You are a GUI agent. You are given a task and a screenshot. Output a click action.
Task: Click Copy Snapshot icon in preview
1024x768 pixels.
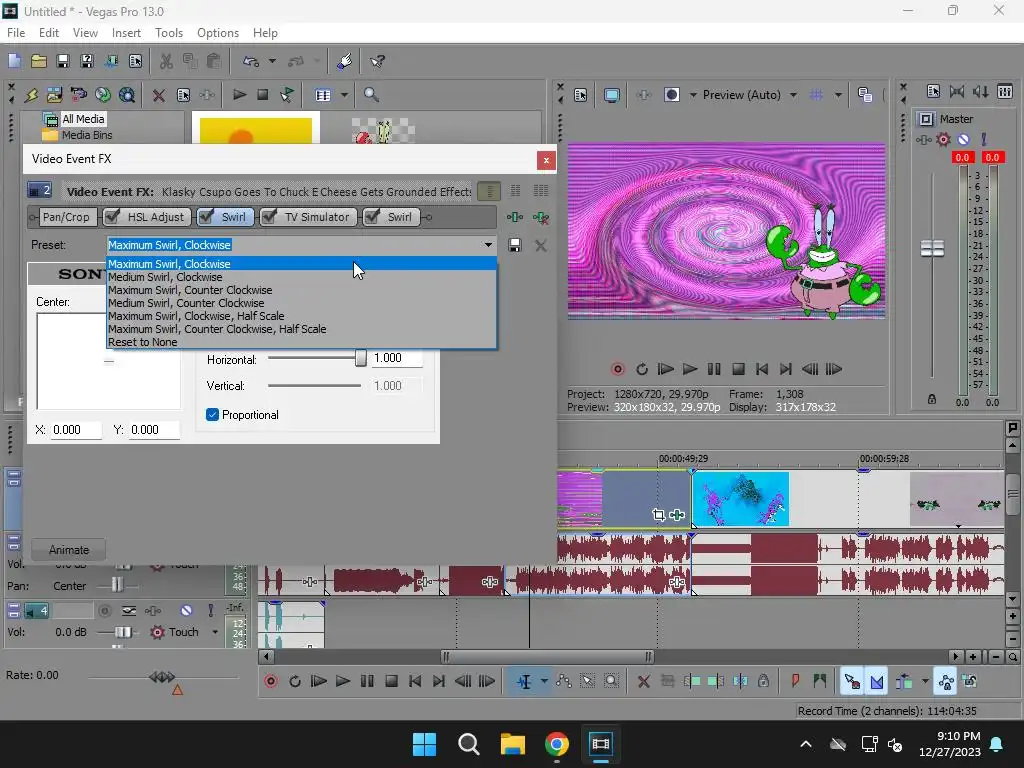click(x=865, y=95)
